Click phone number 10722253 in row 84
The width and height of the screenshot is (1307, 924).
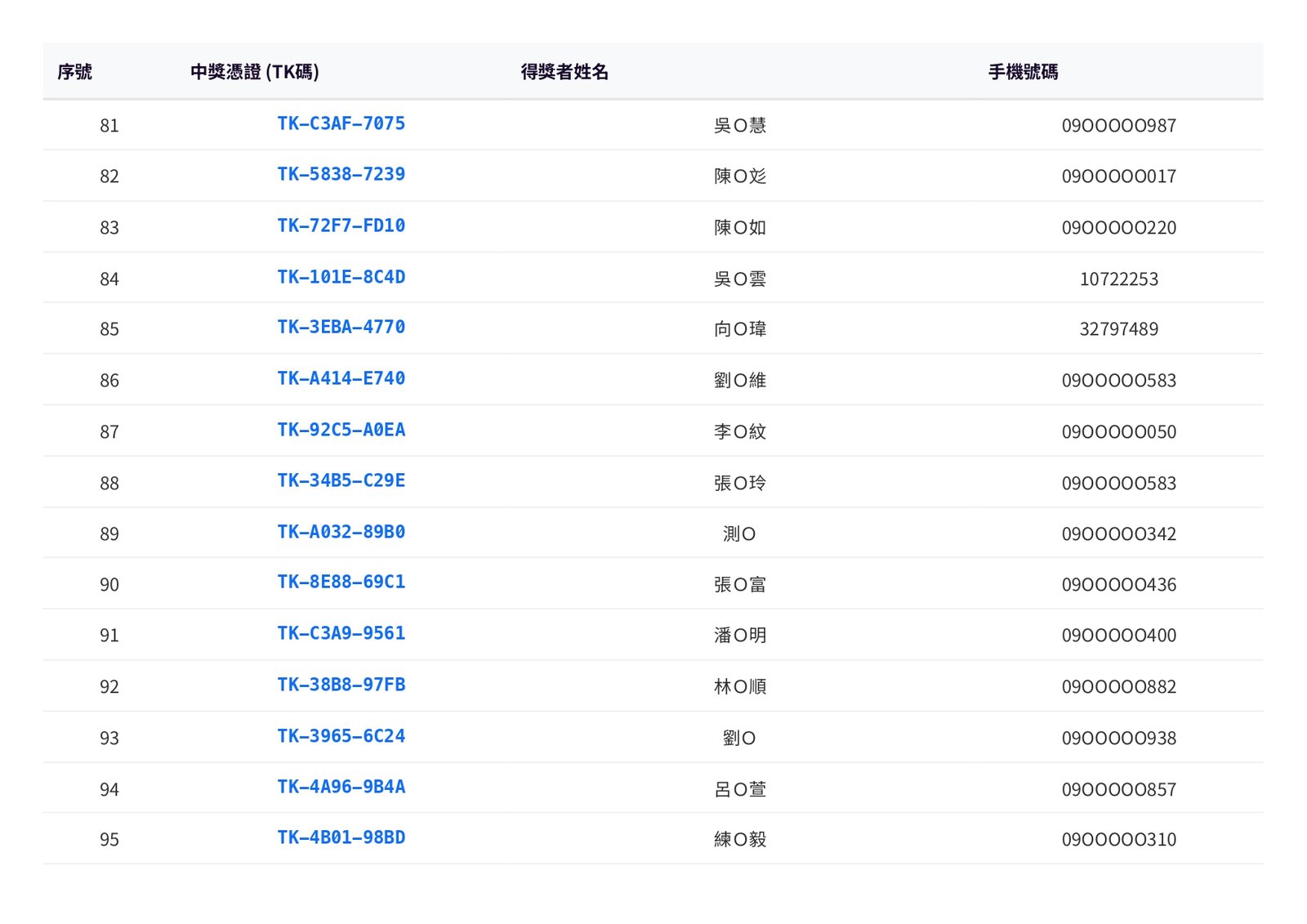[x=1118, y=279]
